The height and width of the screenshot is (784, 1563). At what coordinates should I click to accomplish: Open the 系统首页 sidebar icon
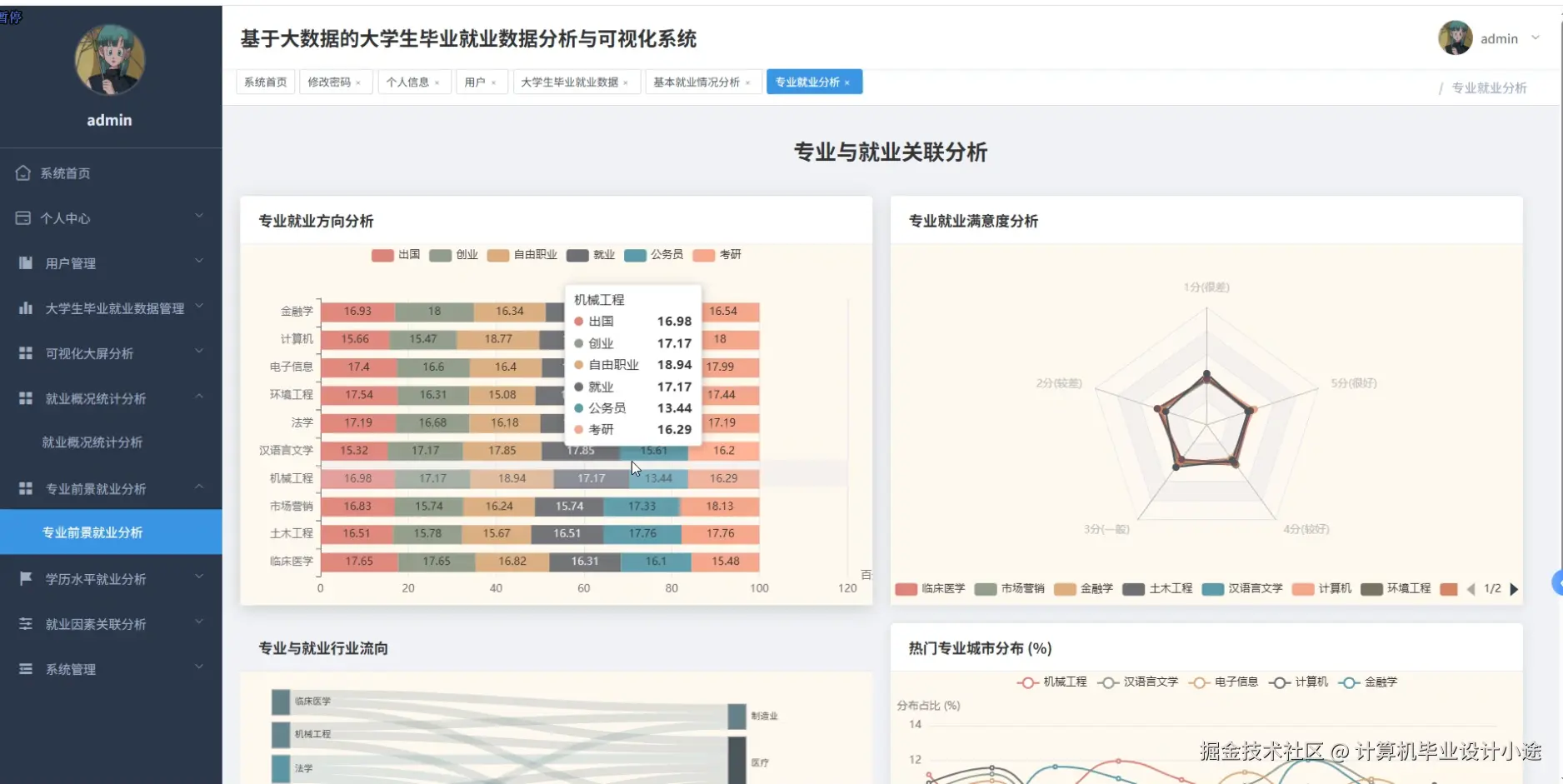24,172
